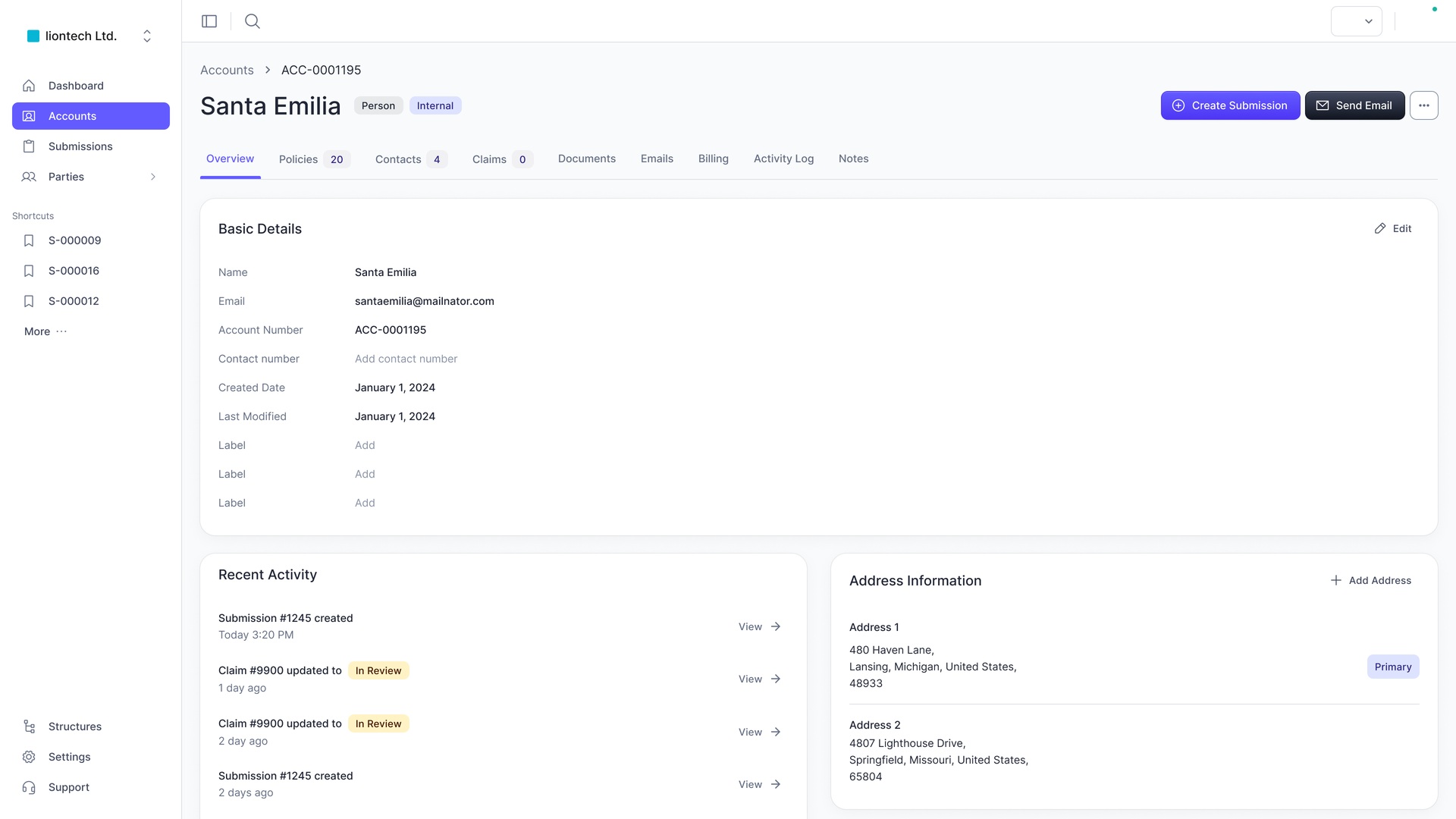The width and height of the screenshot is (1456, 819).
Task: Open the top-right dropdown selector
Action: click(x=1357, y=21)
